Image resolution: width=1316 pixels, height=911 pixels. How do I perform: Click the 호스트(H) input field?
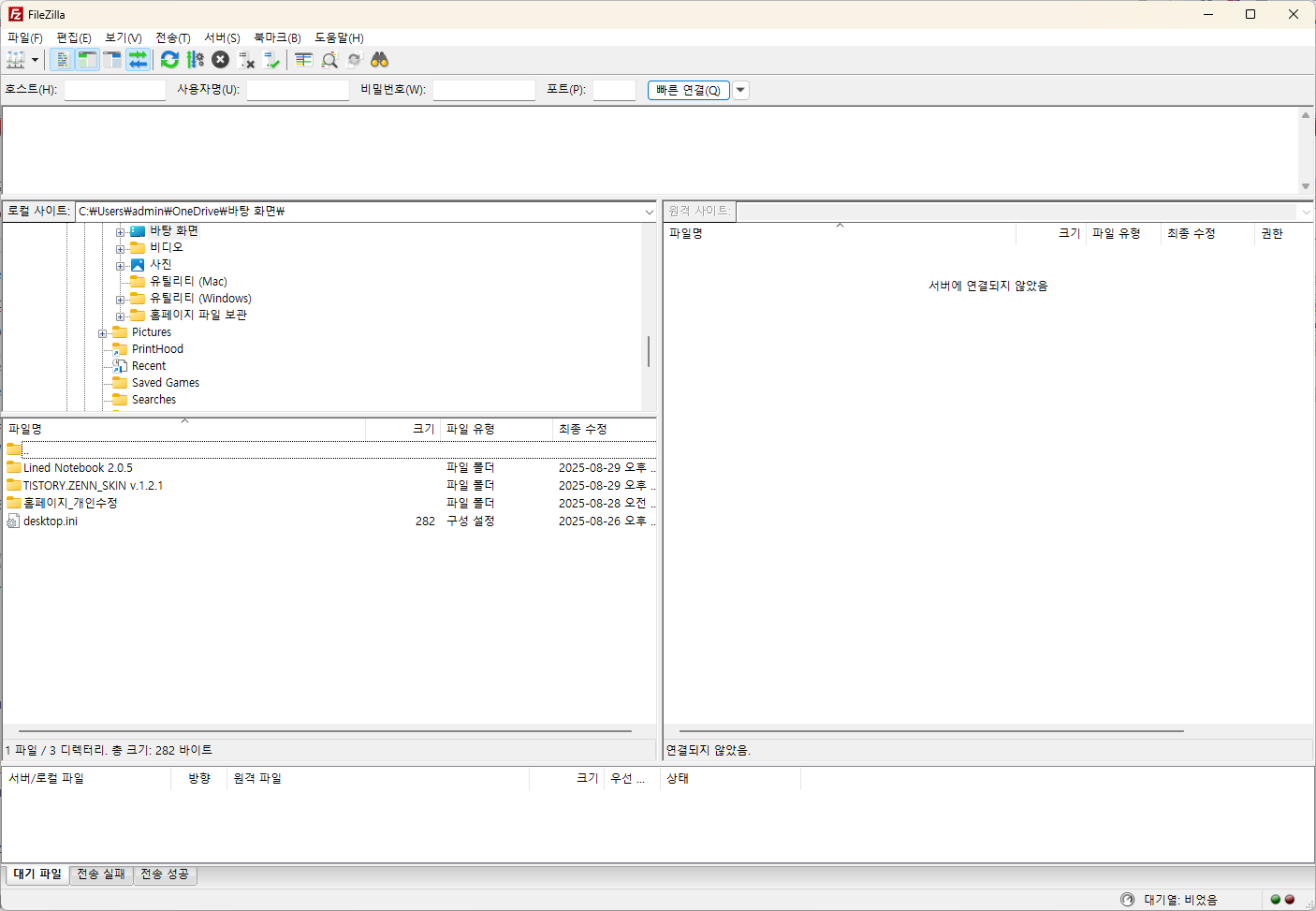pyautogui.click(x=114, y=91)
